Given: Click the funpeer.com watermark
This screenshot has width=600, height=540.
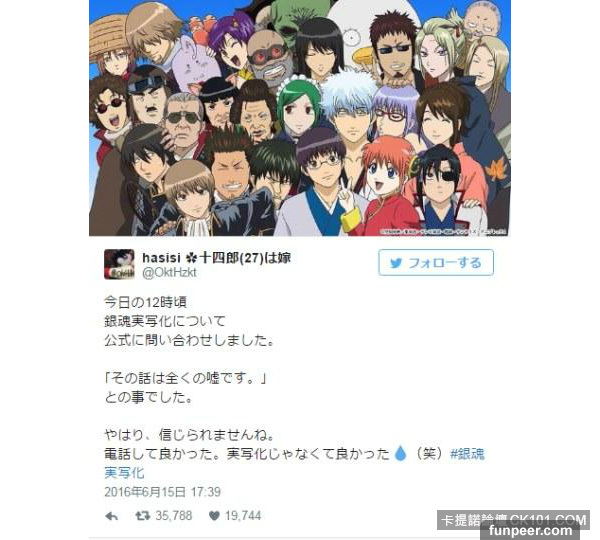Looking at the screenshot, I should pyautogui.click(x=530, y=531).
